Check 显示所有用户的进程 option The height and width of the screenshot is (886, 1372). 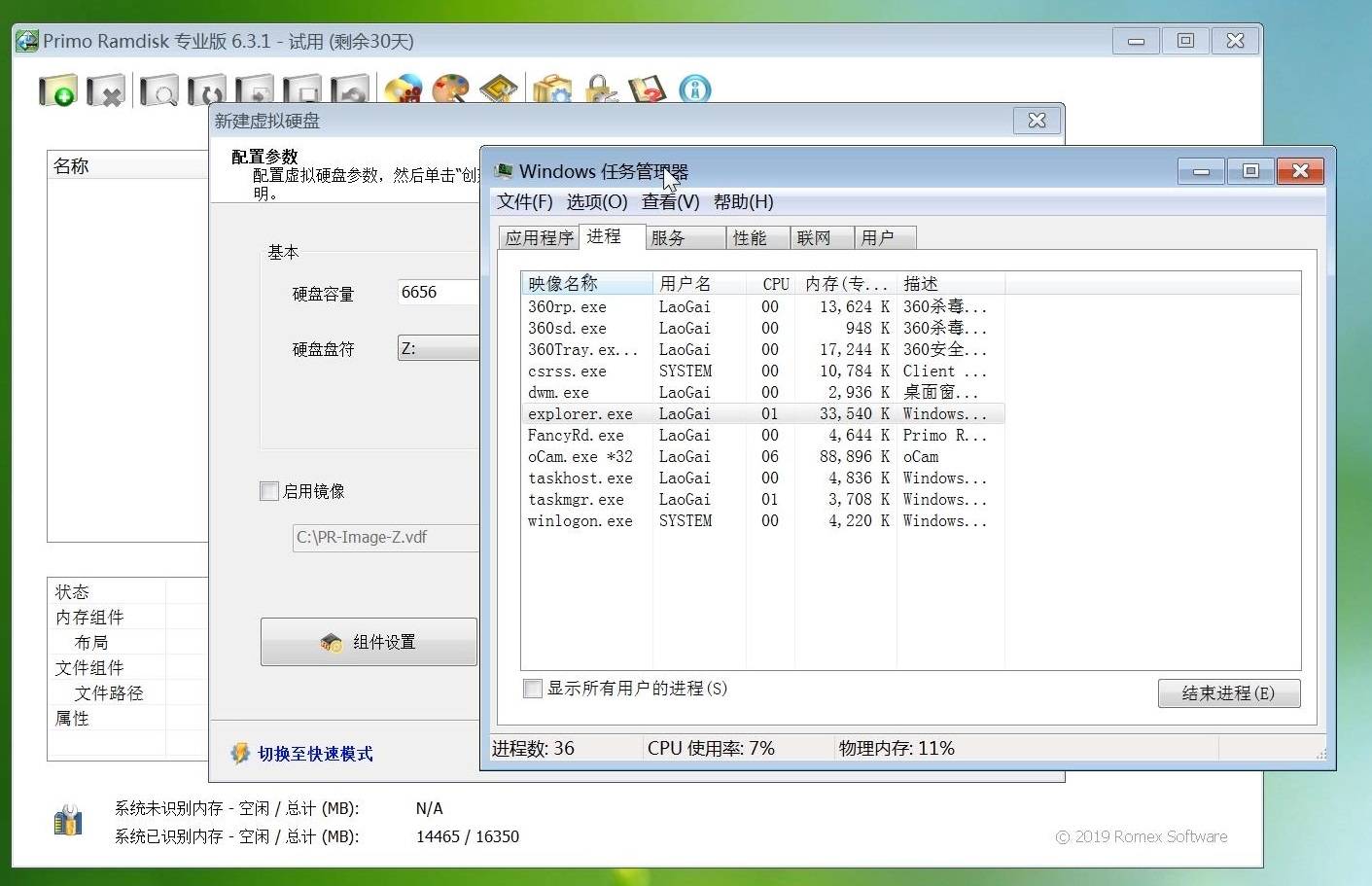(x=533, y=689)
